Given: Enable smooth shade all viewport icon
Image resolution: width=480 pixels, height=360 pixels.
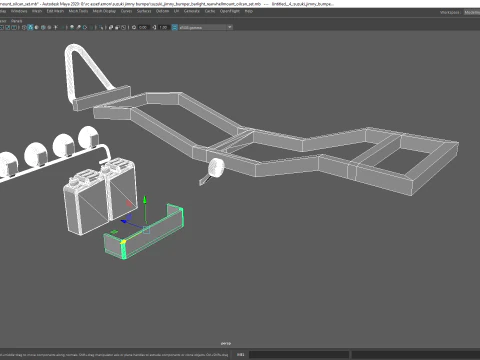Looking at the screenshot, I should coord(30,27).
